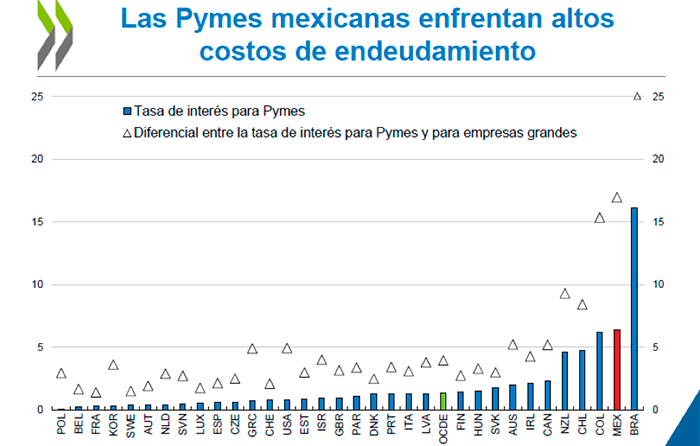
Task: Click the OECD double-chevron logo
Action: click(x=55, y=35)
